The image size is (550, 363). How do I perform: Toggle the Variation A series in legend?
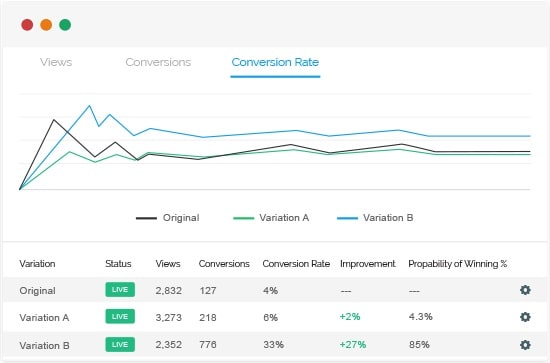coord(271,218)
